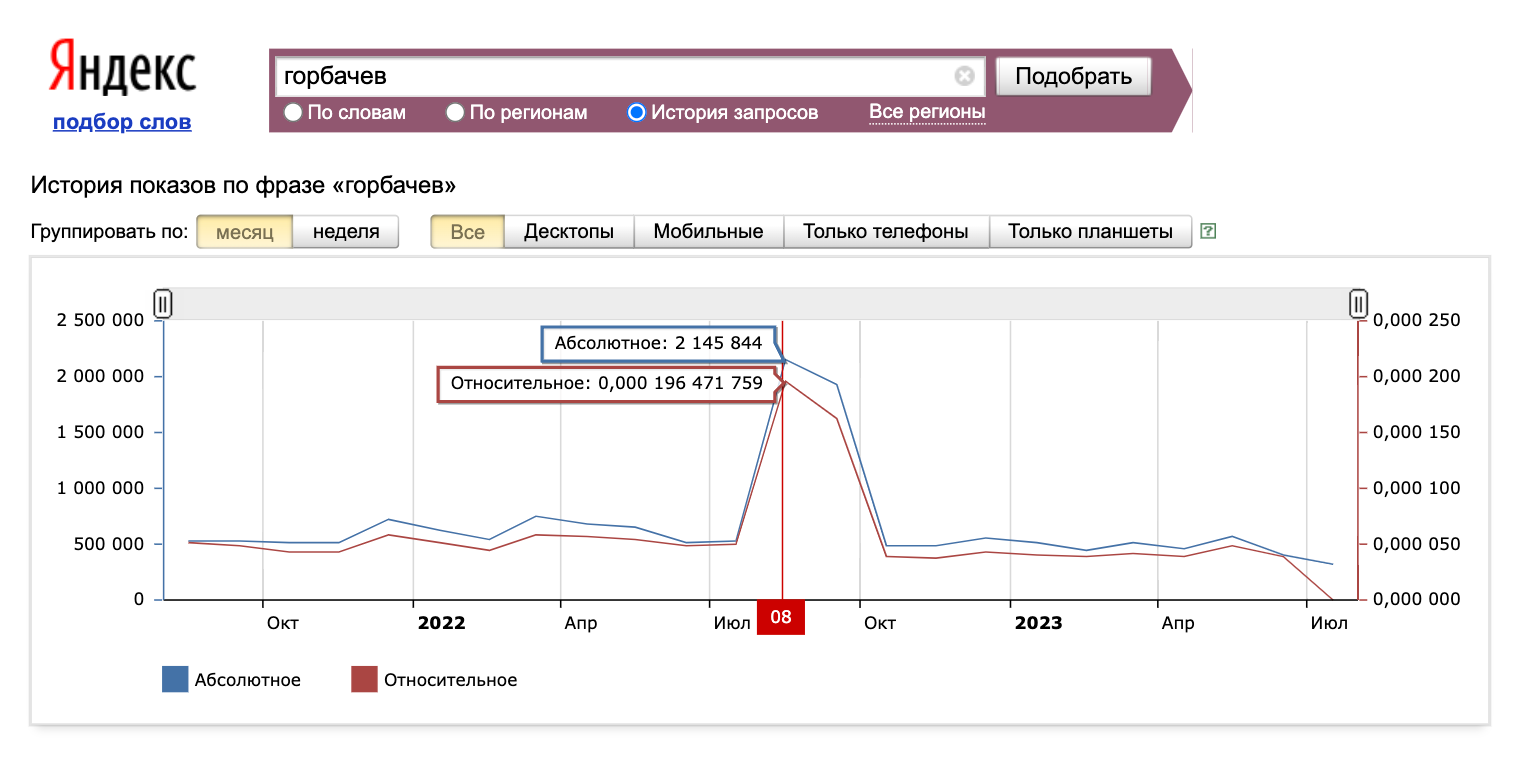Click the Абсолютное legend label
The image size is (1520, 768).
(248, 680)
